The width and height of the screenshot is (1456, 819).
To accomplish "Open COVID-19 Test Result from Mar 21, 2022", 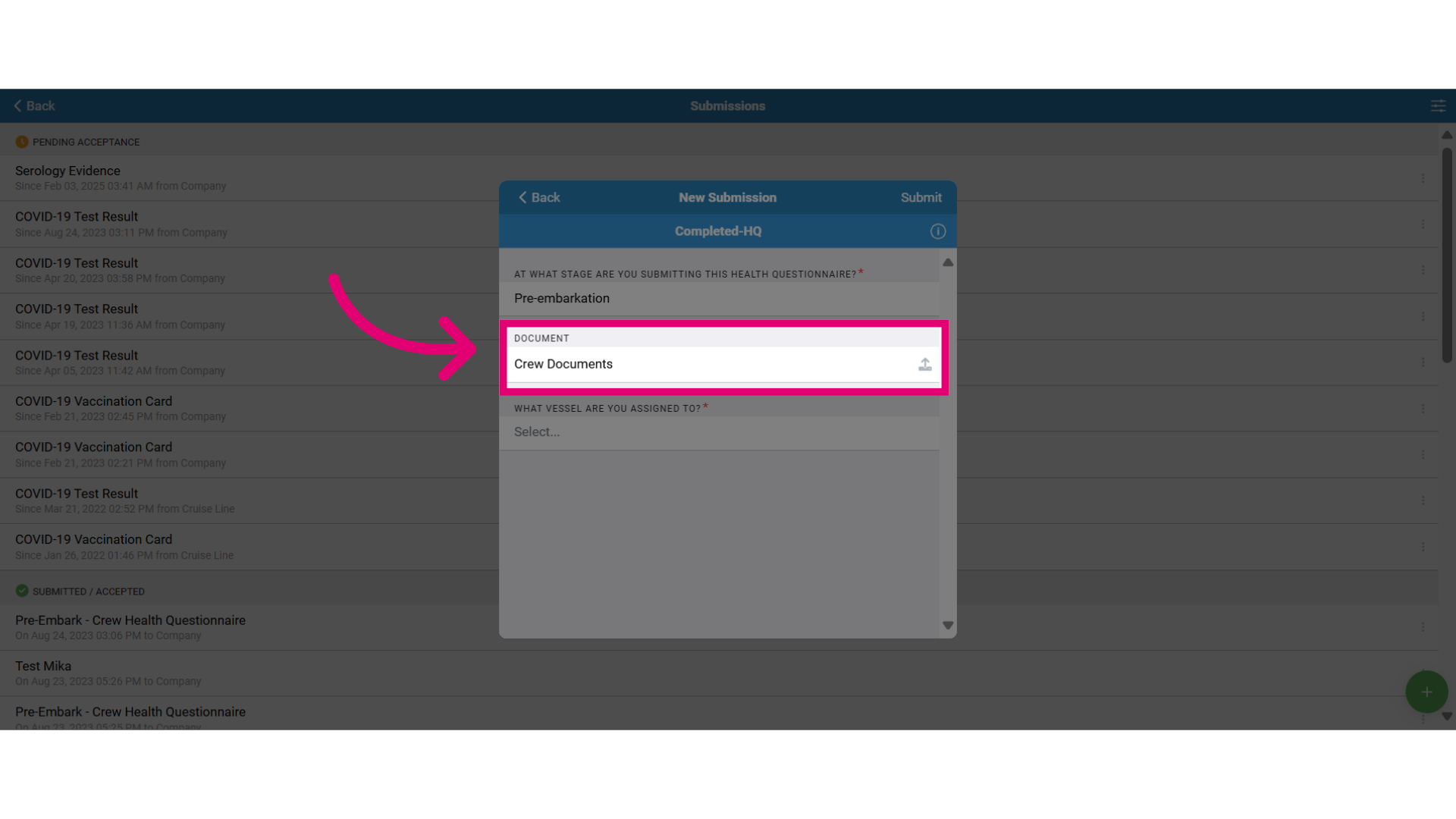I will pos(719,500).
